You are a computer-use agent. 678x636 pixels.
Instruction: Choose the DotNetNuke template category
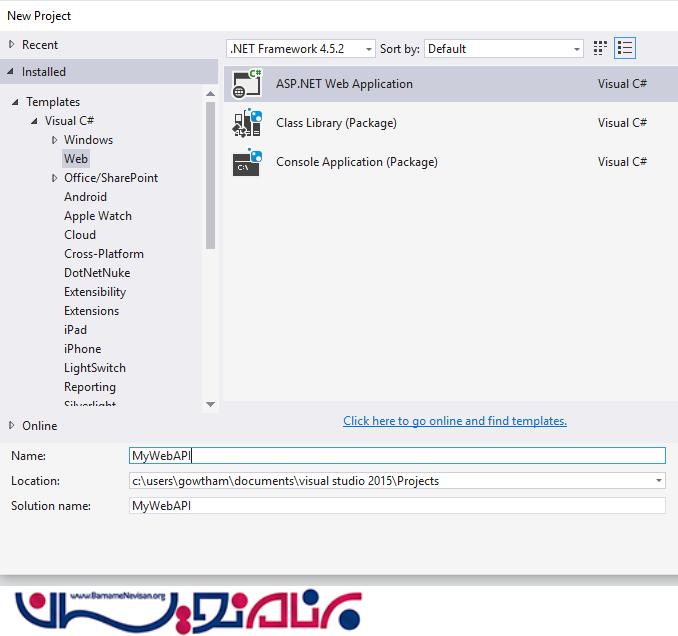97,273
